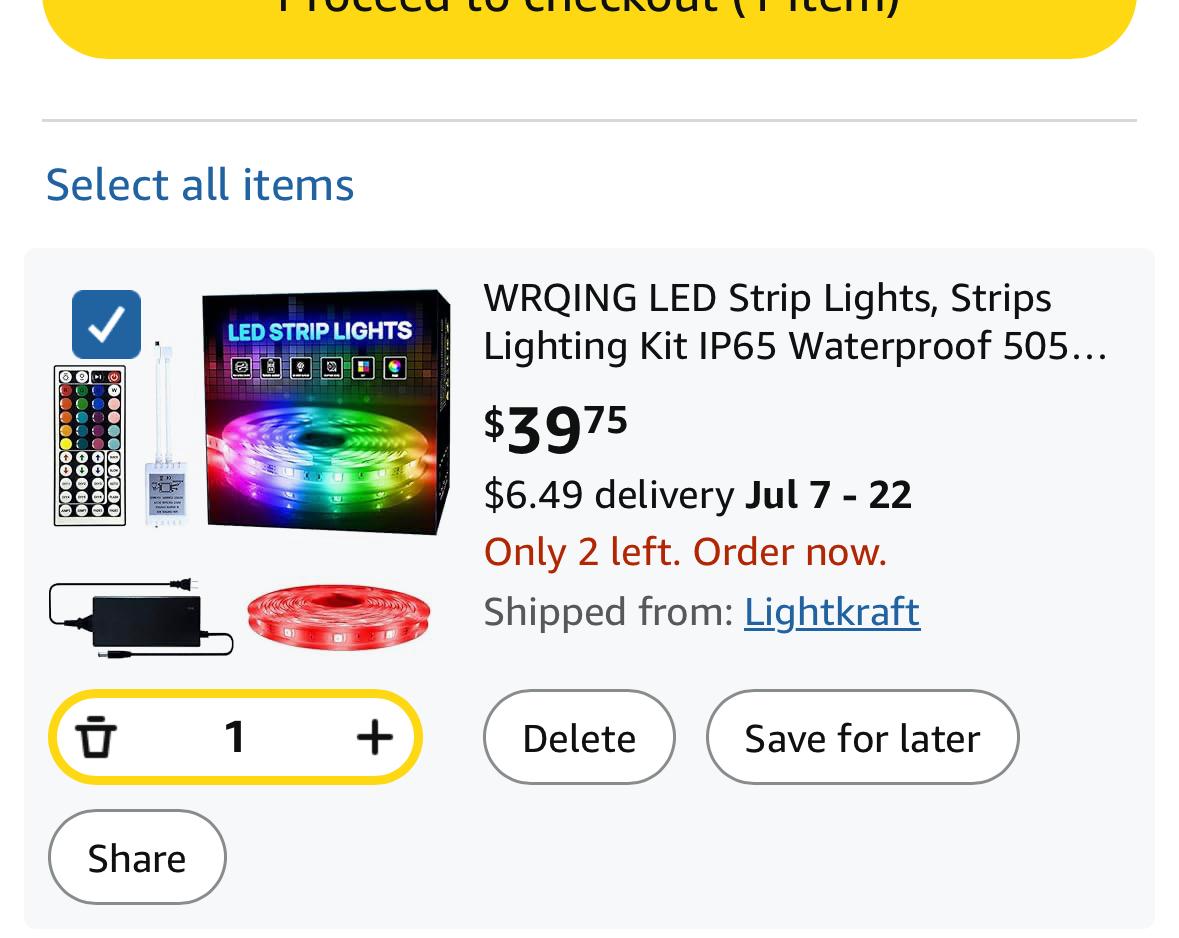Click Save for later button
Screen dimensions: 1179x938
[x=862, y=738]
